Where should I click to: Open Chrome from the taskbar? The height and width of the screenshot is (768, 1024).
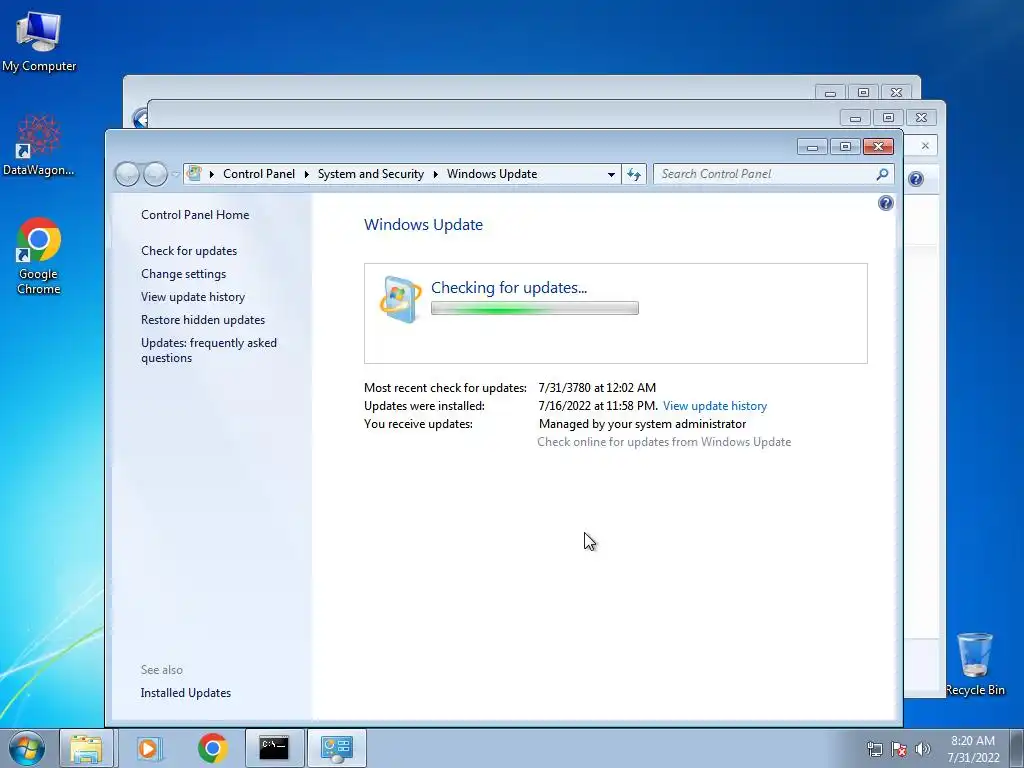pyautogui.click(x=212, y=748)
